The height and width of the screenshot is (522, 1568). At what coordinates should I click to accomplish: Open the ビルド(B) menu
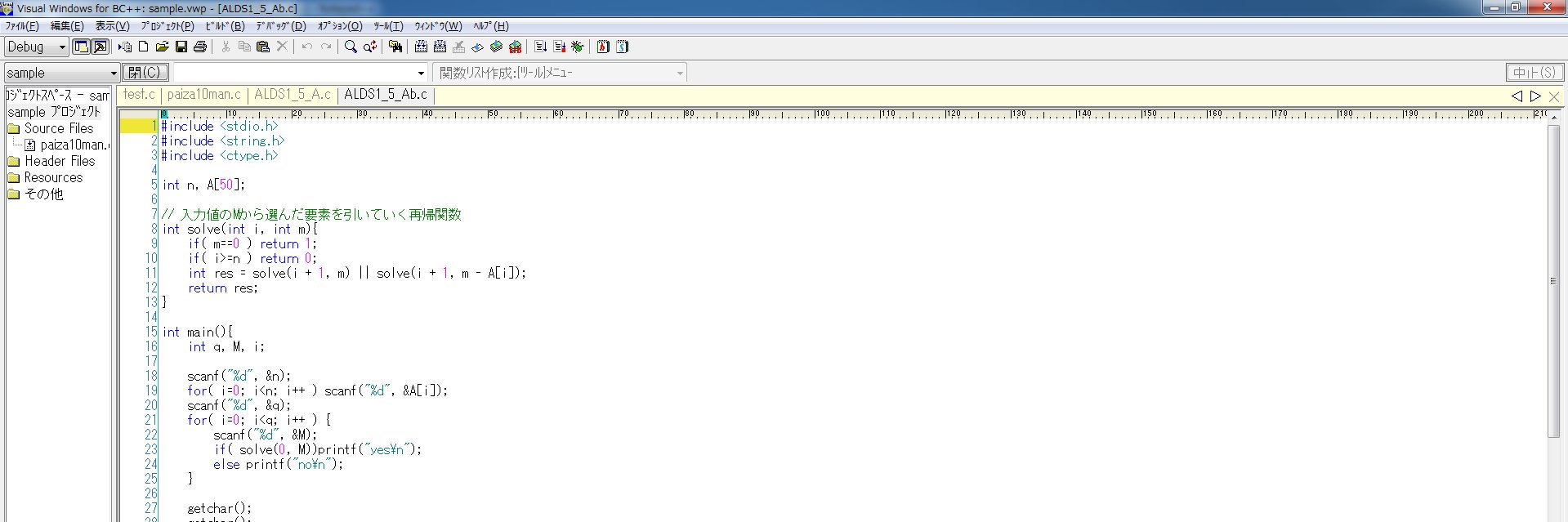point(225,26)
